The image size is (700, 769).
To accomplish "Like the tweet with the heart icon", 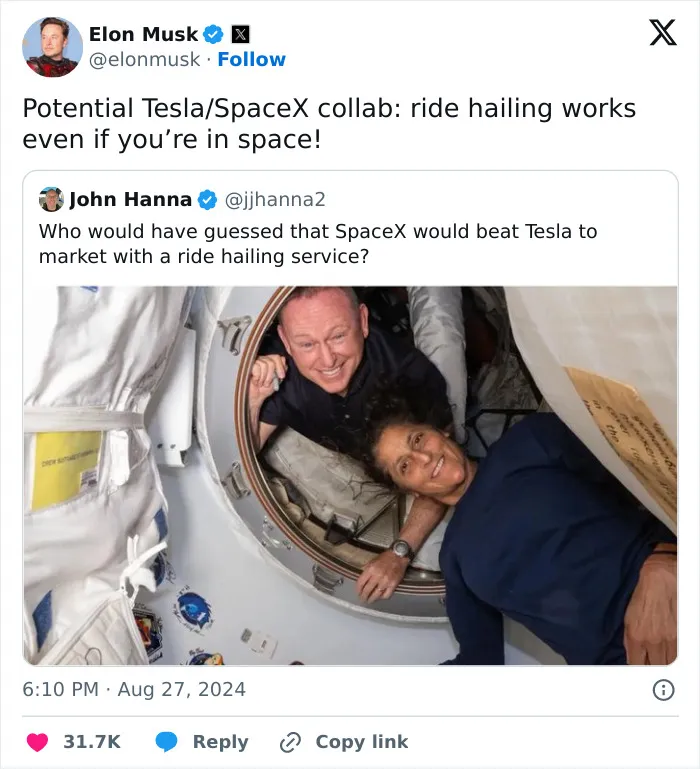I will pyautogui.click(x=37, y=742).
